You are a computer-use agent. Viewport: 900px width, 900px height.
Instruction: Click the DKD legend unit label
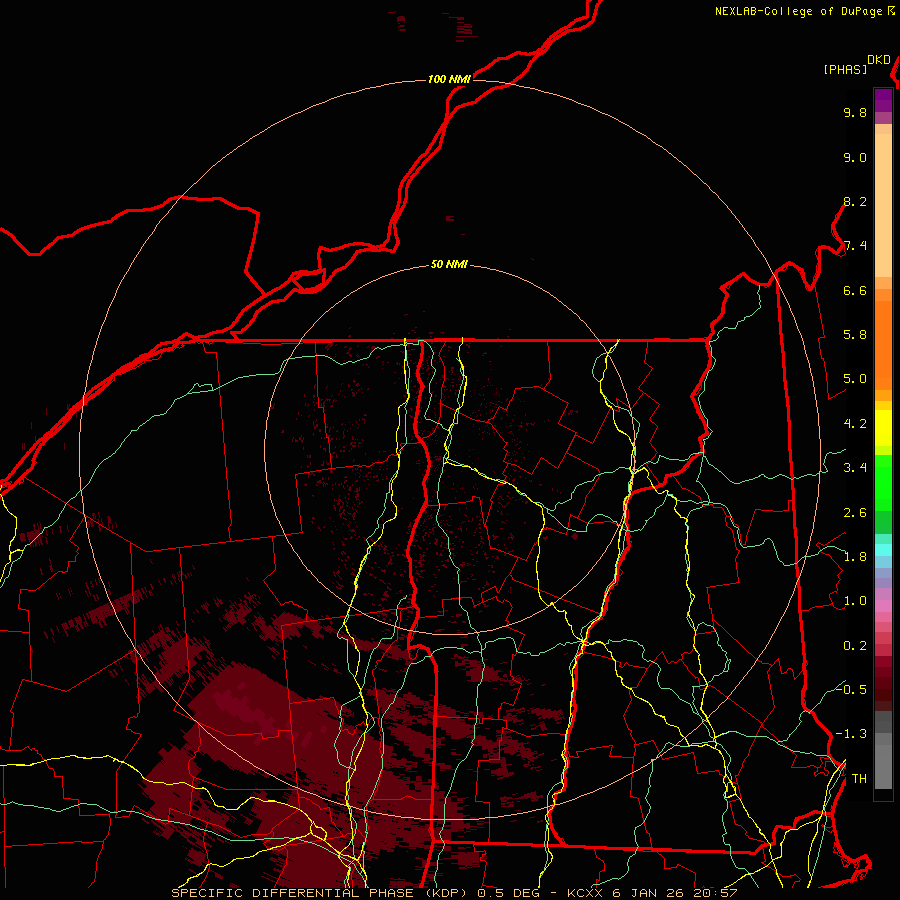click(x=879, y=60)
